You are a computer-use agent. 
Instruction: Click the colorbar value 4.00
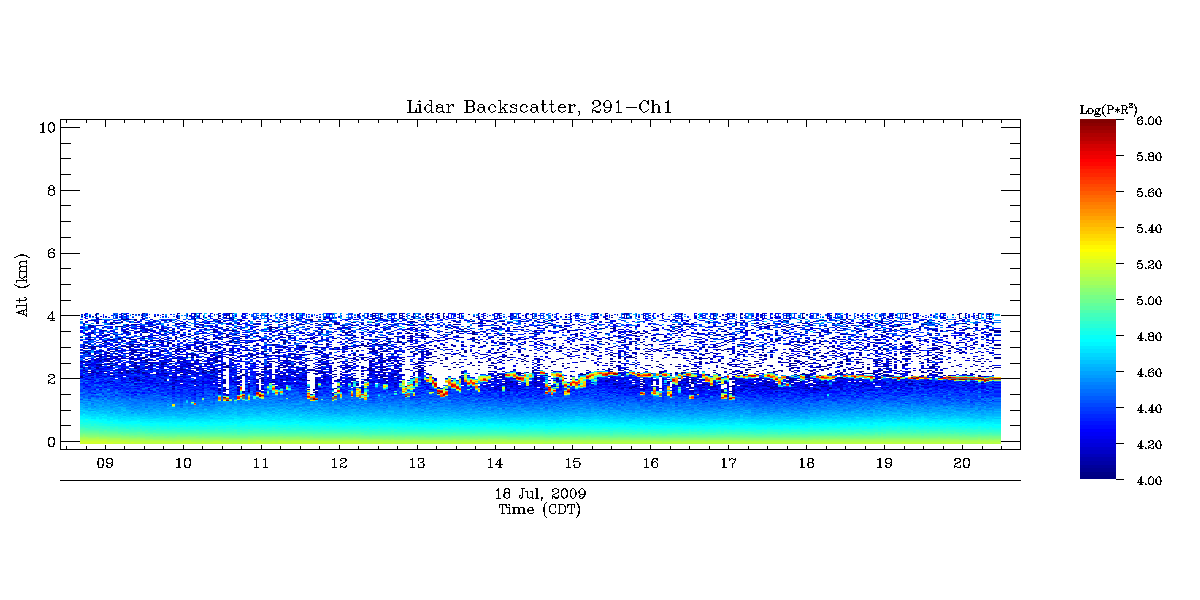pyautogui.click(x=1148, y=481)
